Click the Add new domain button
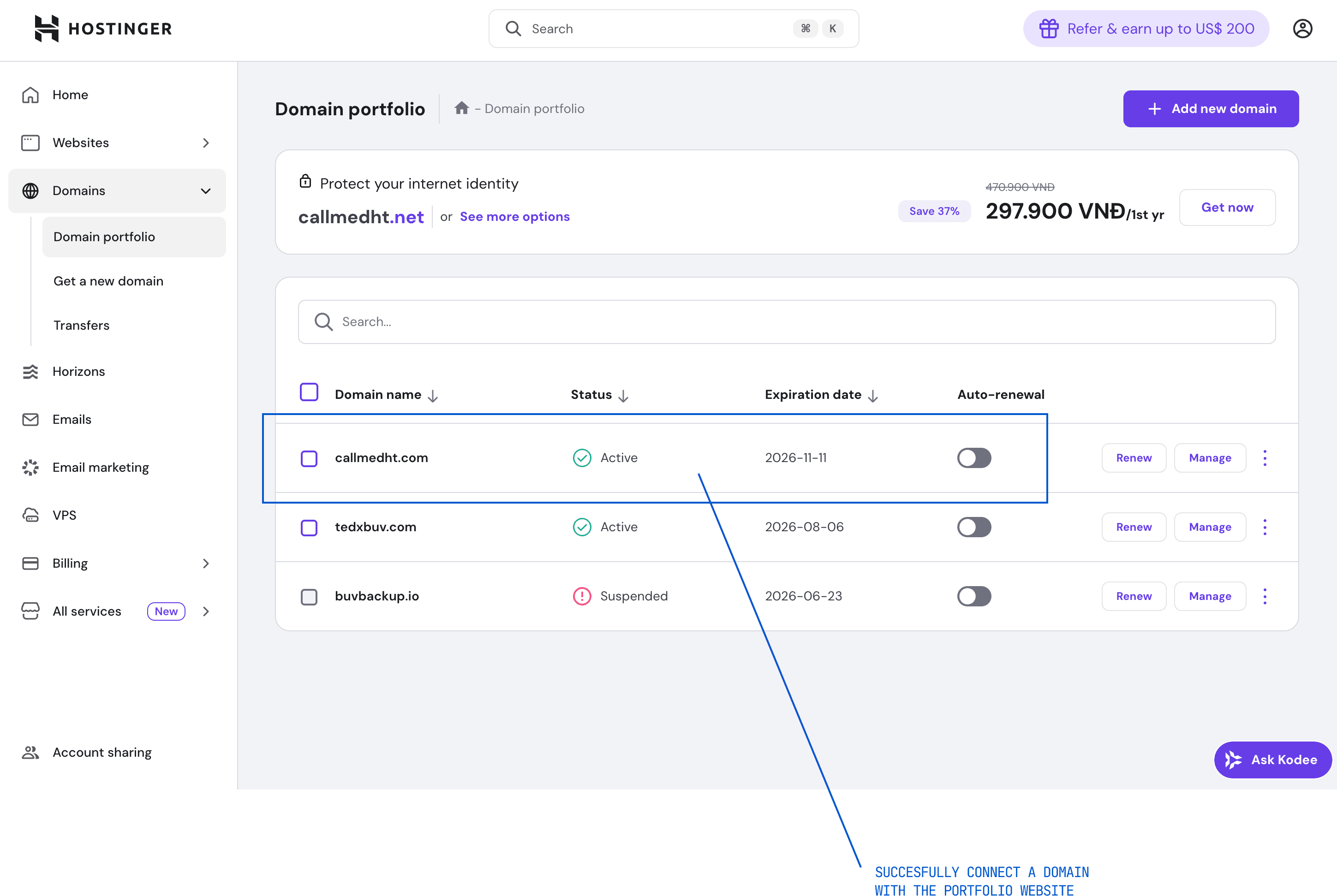The image size is (1337, 896). click(1210, 108)
